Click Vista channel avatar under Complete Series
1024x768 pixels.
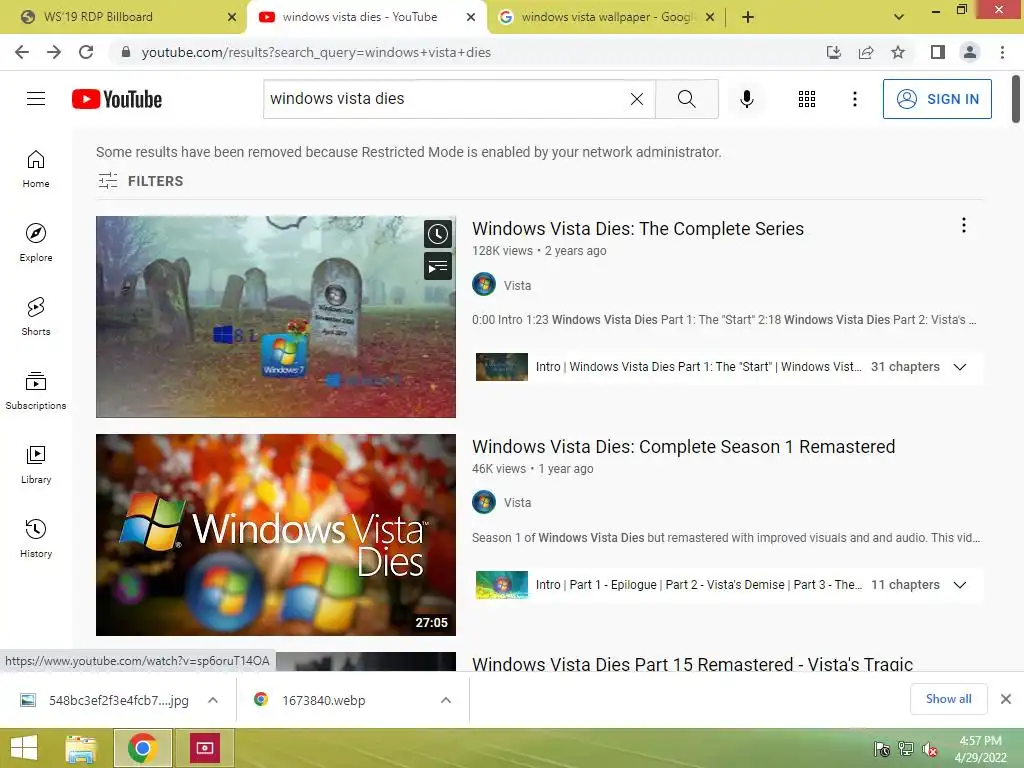484,285
